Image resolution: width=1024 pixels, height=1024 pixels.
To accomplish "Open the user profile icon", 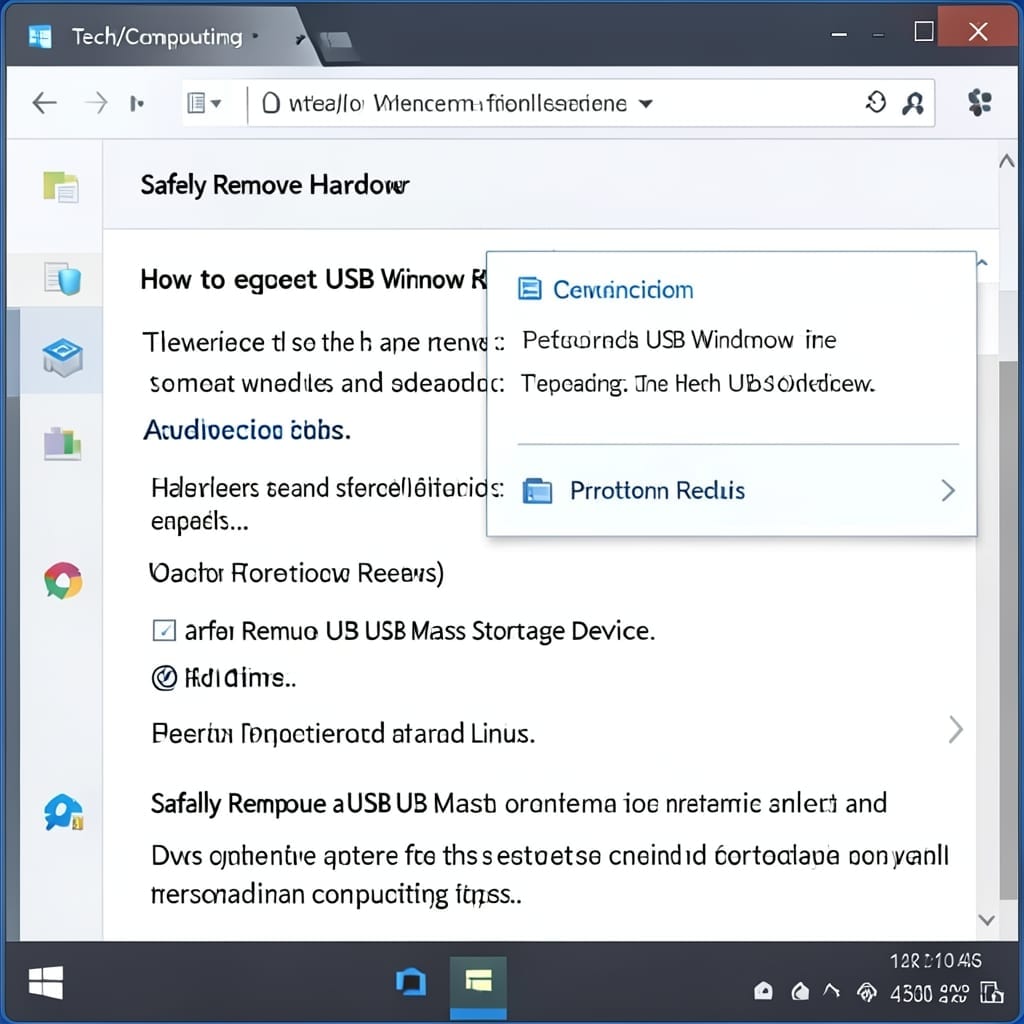I will pos(912,103).
